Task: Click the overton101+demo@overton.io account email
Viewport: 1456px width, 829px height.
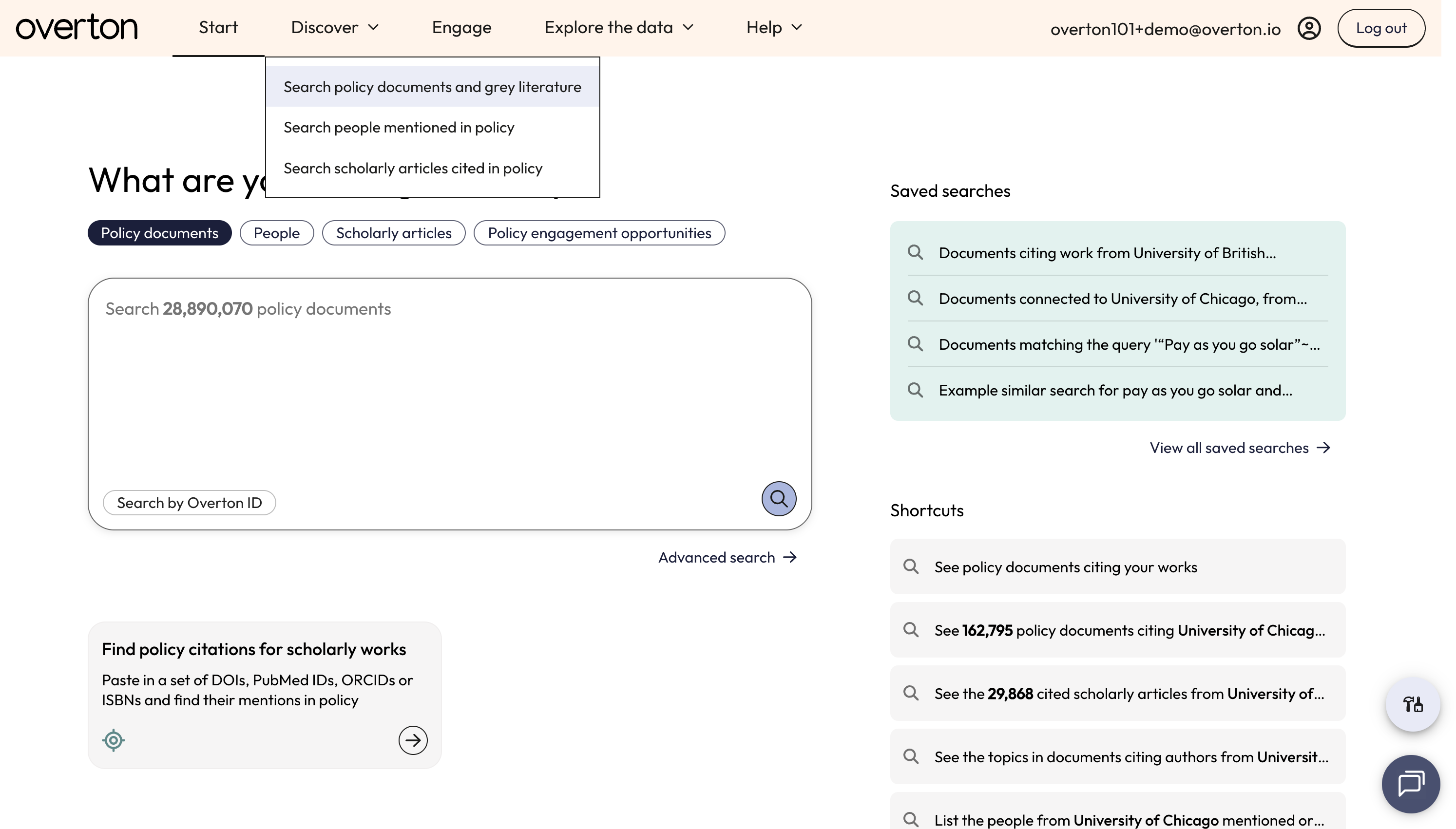Action: pyautogui.click(x=1165, y=29)
